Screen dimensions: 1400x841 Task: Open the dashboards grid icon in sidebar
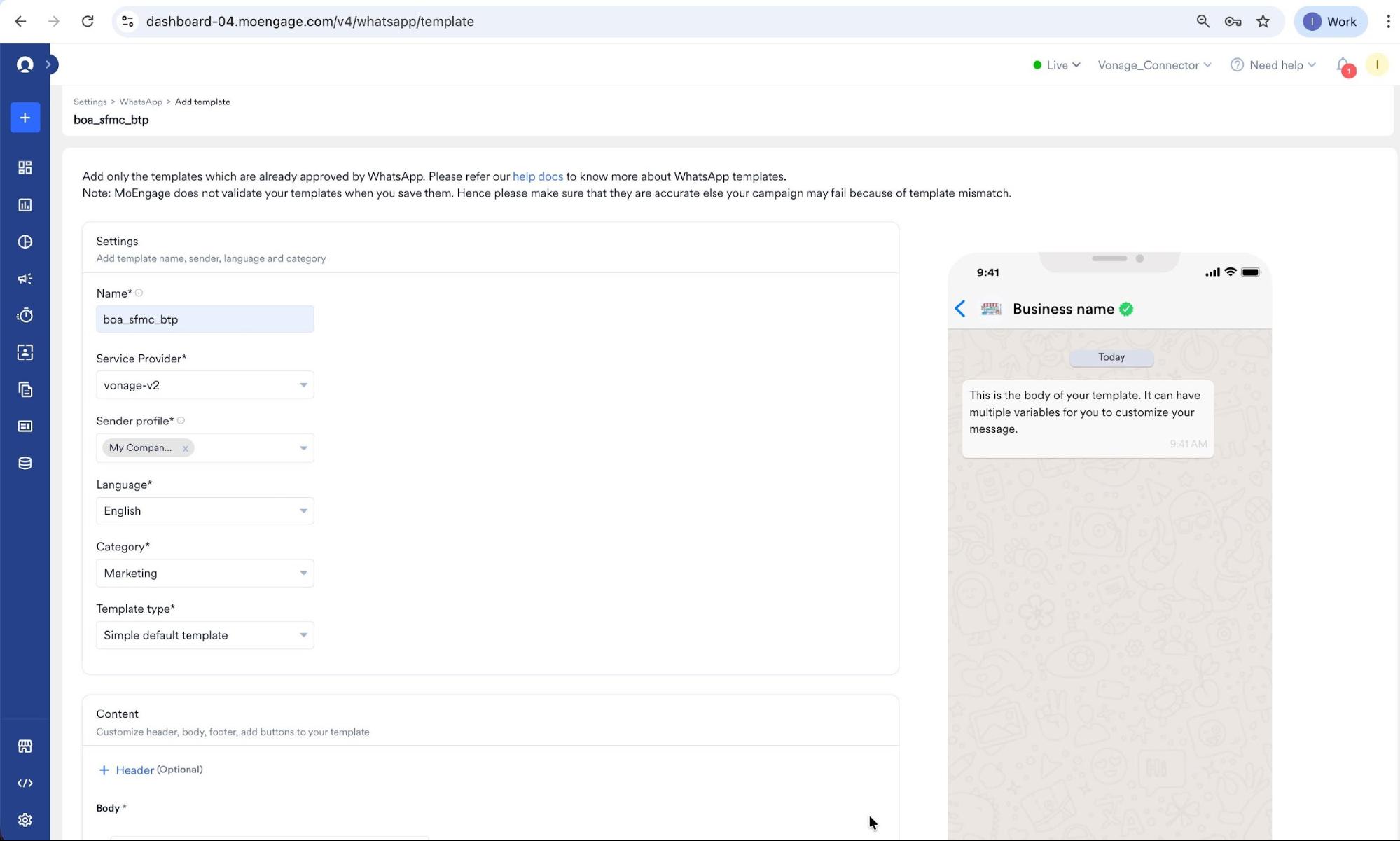click(x=25, y=167)
